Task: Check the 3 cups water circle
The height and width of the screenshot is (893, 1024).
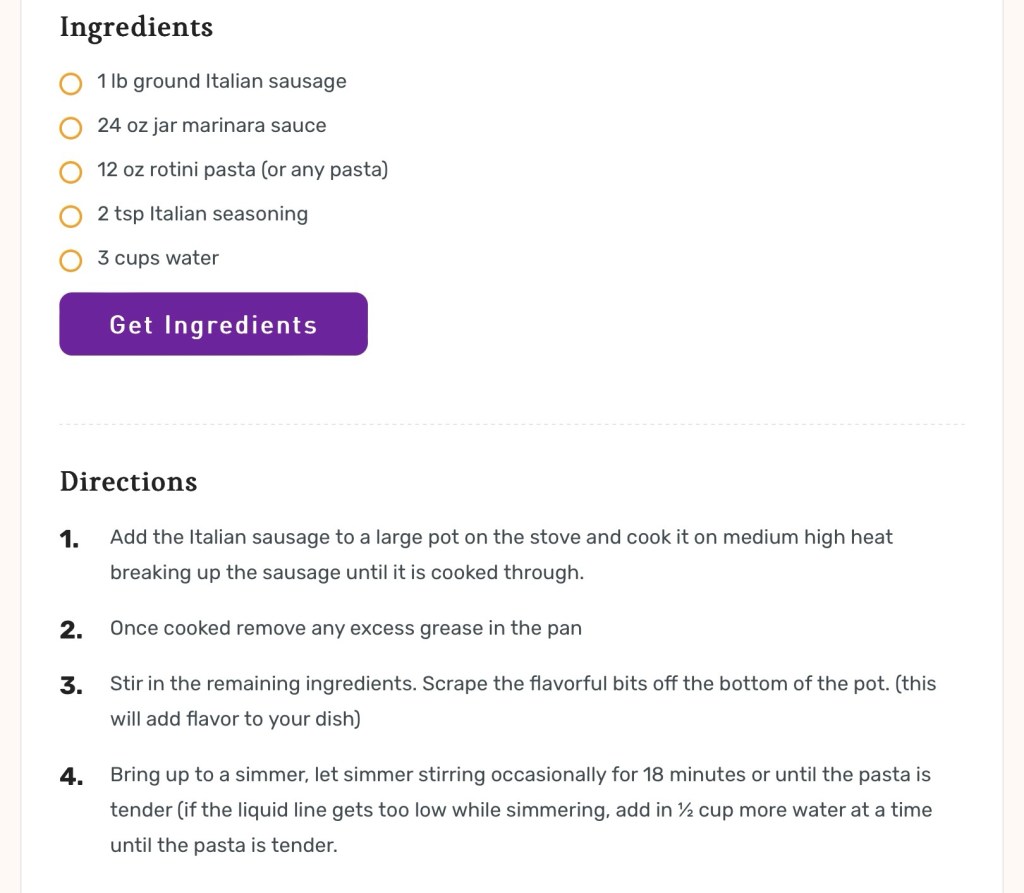Action: [71, 260]
